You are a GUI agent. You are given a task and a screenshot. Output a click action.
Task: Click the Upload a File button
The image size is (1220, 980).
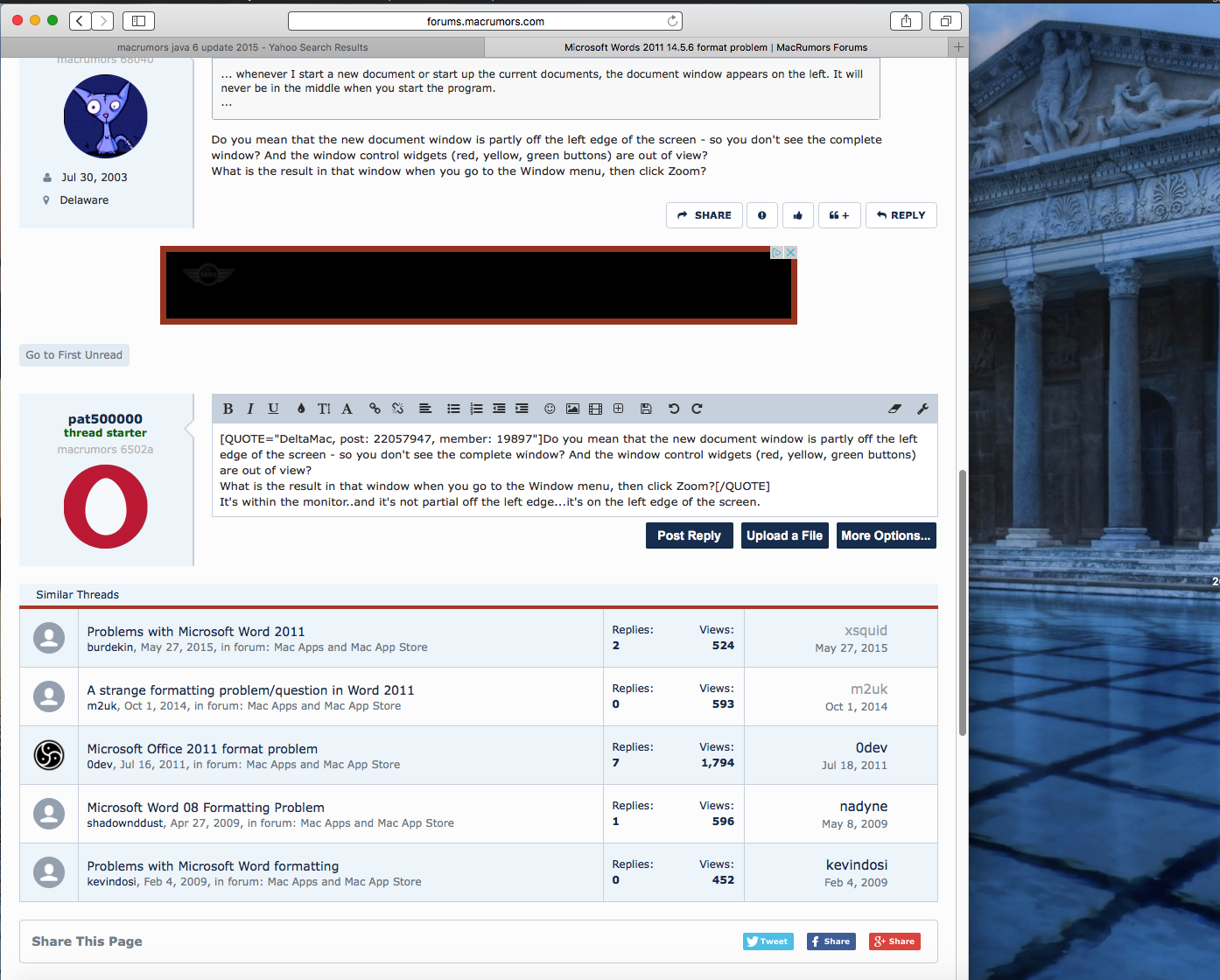click(x=784, y=535)
